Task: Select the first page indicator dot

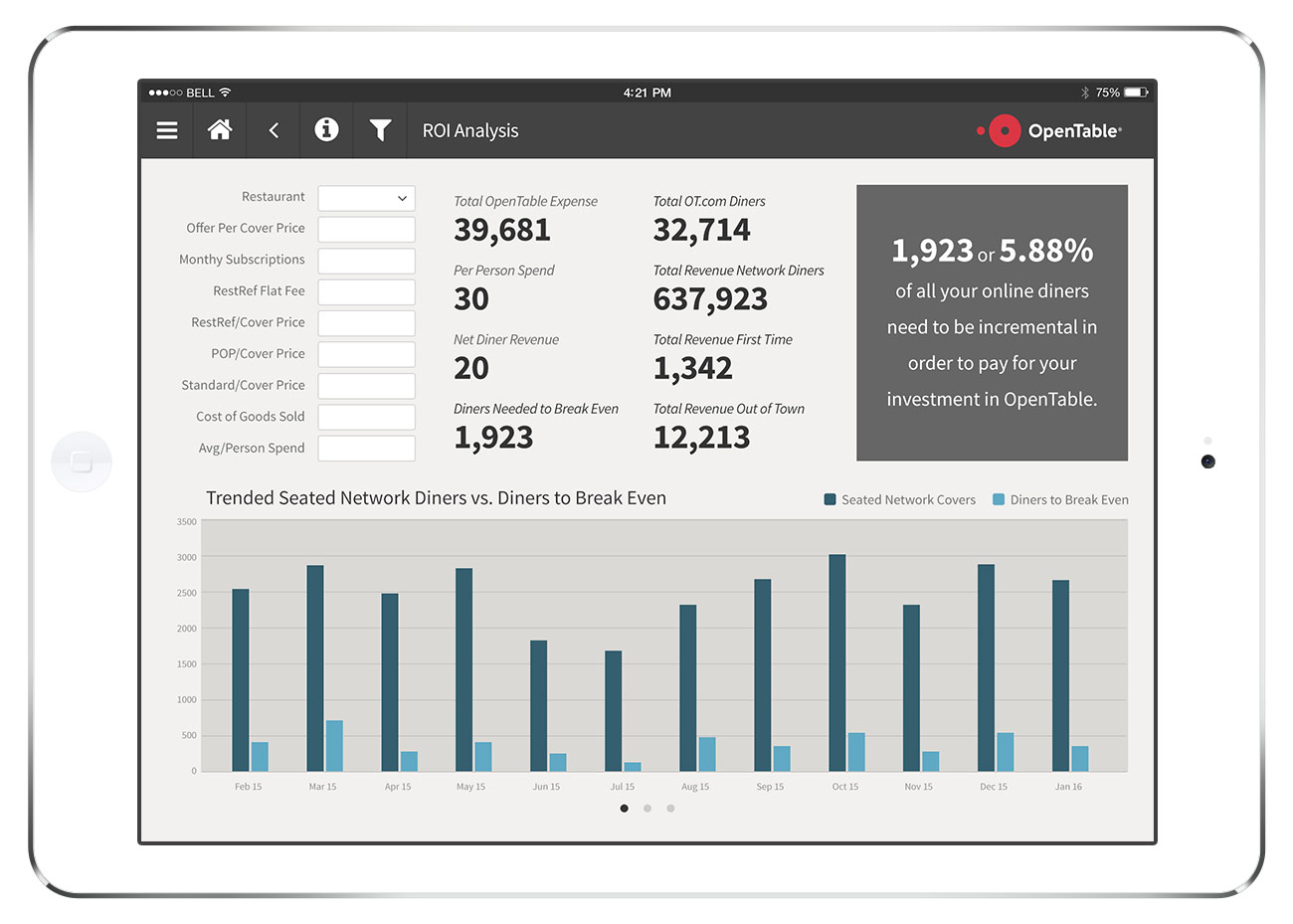Action: coord(624,809)
